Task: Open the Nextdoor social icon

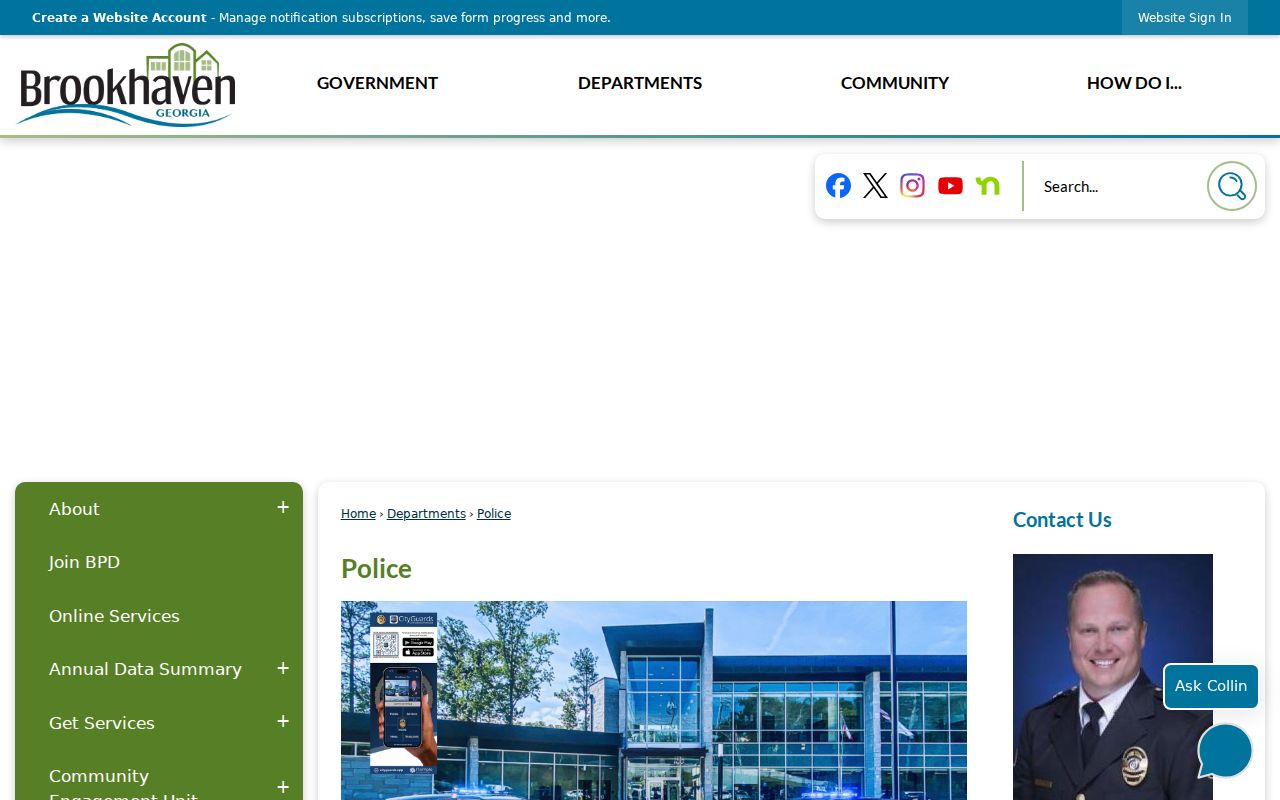Action: click(988, 186)
